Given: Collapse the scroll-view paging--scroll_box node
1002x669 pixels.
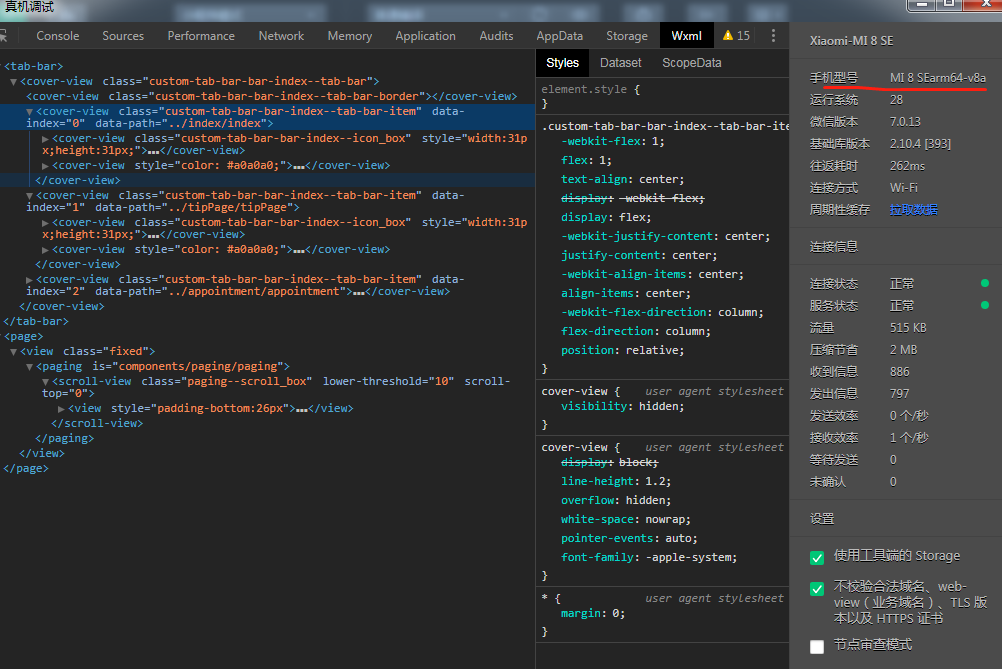Looking at the screenshot, I should 46,382.
